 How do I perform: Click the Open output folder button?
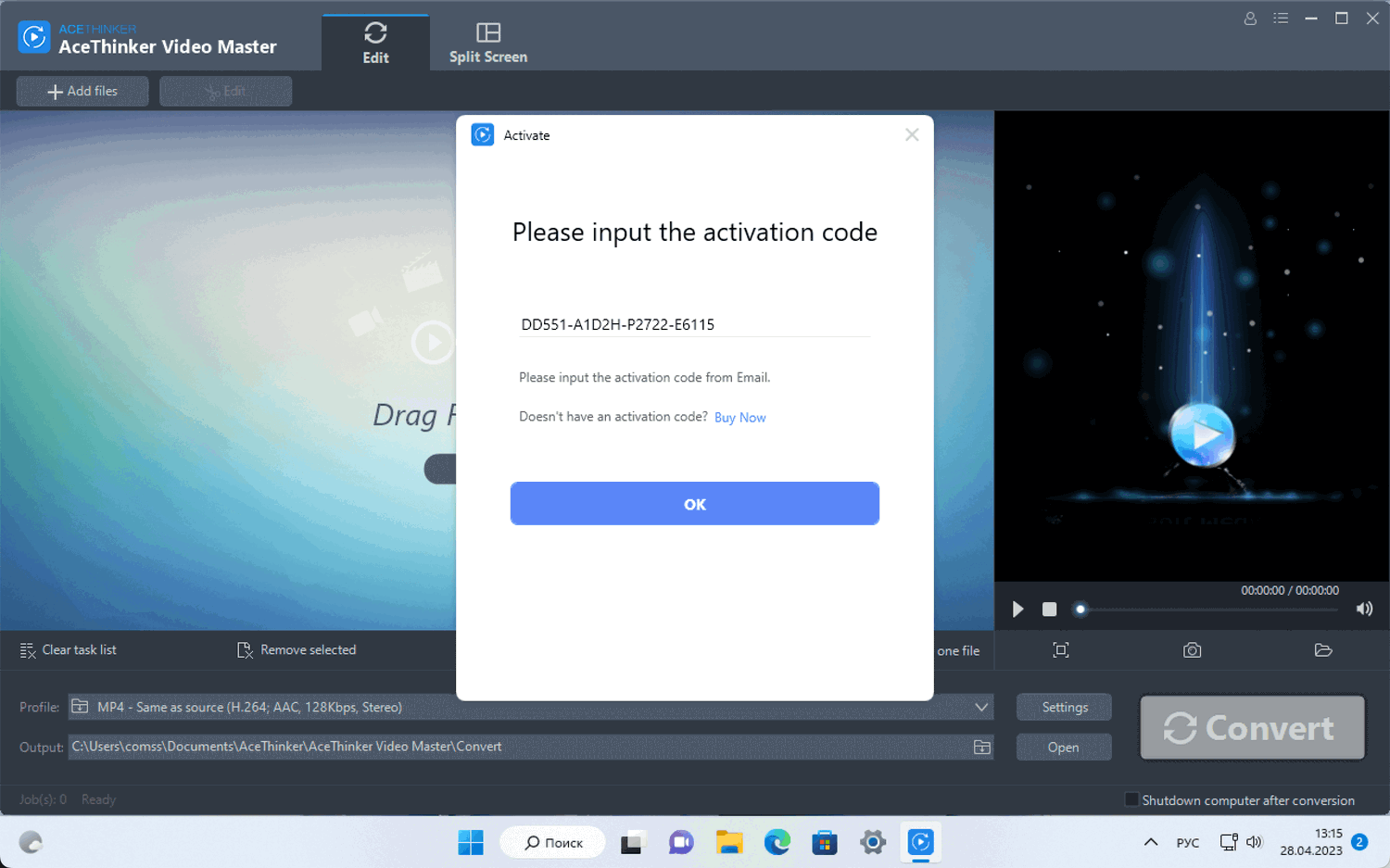coord(1064,747)
